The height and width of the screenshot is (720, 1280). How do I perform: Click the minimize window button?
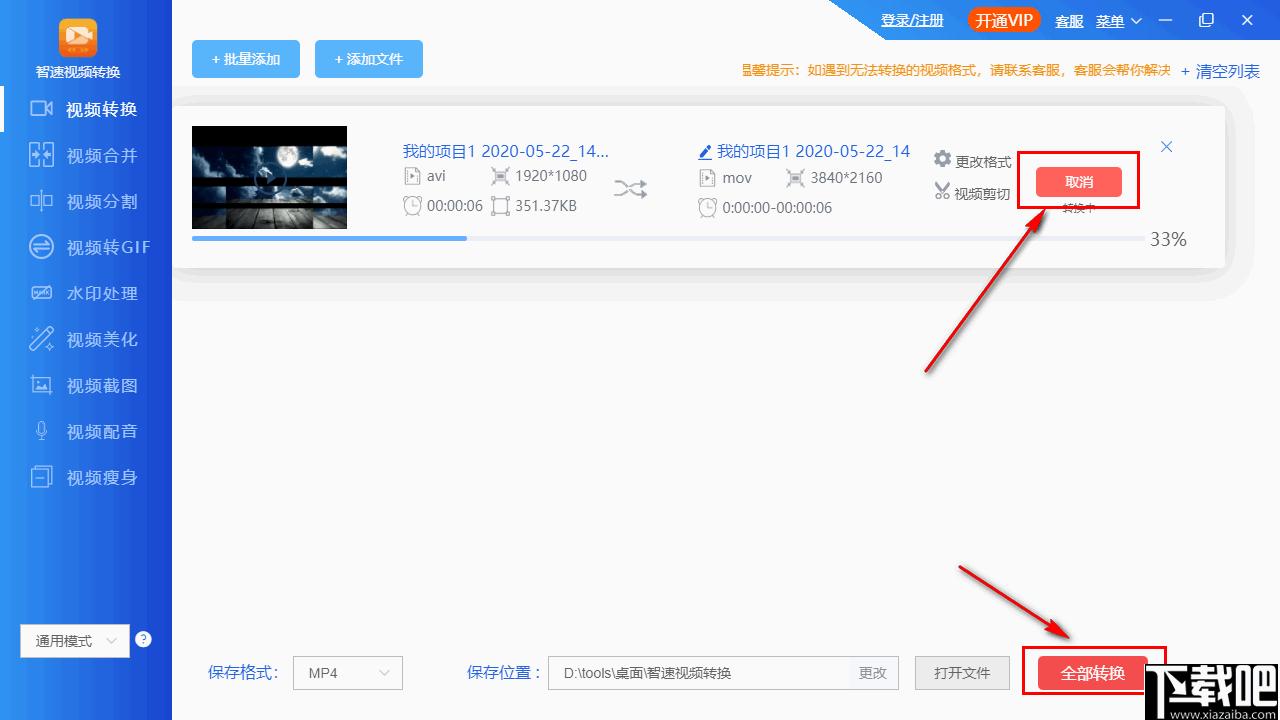pos(1167,20)
